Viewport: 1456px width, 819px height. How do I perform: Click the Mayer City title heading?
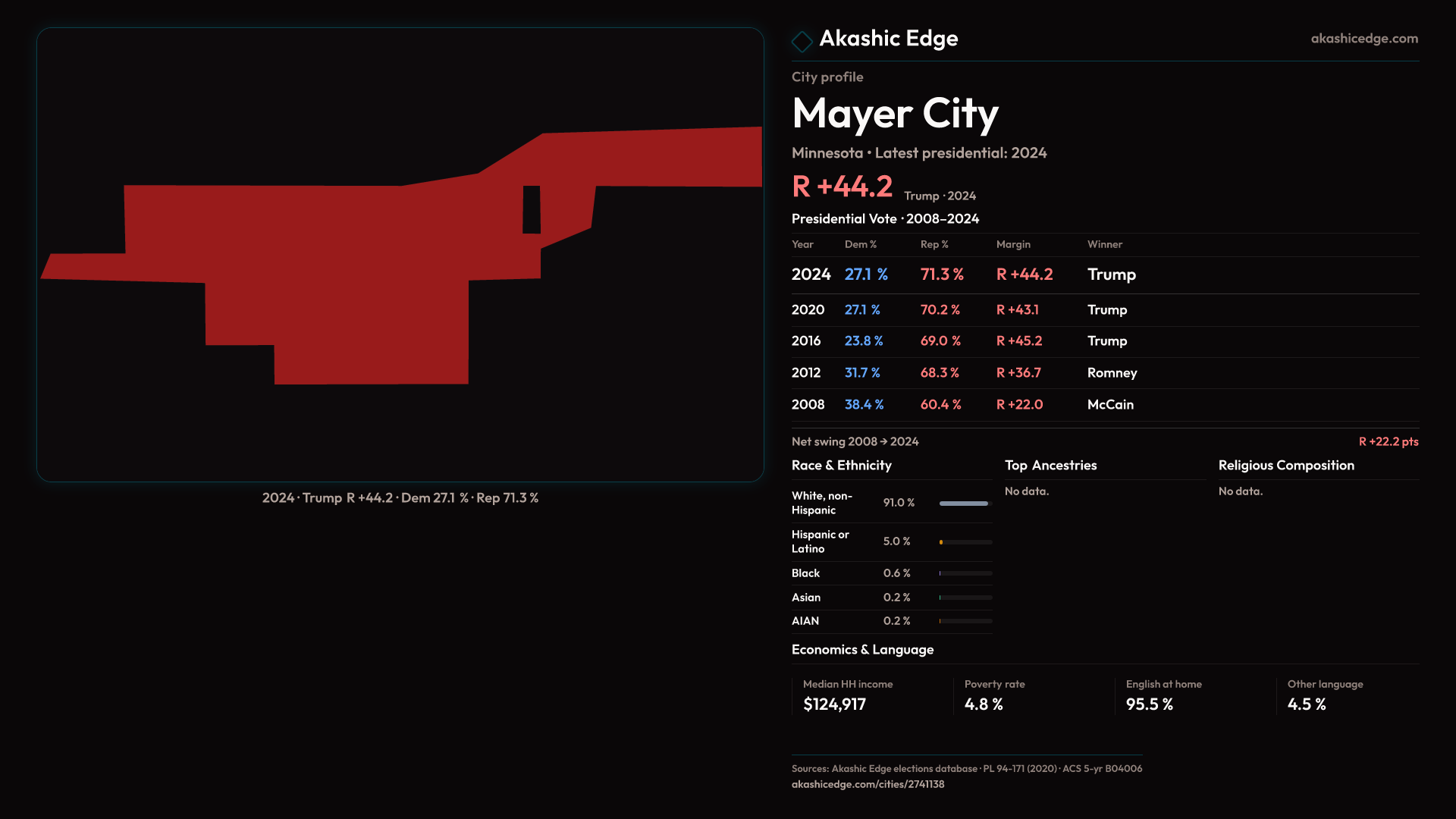pyautogui.click(x=895, y=114)
